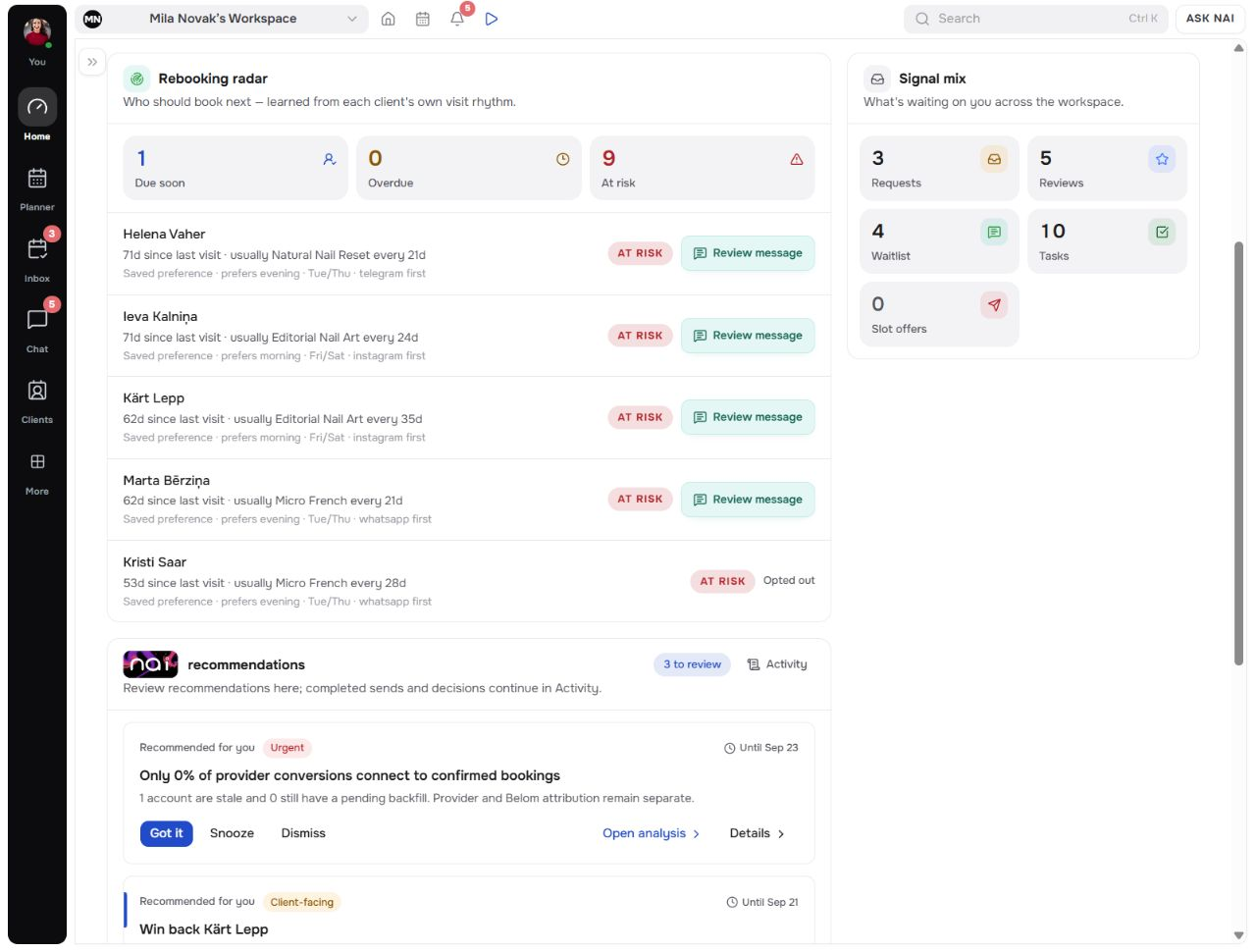Viewport: 1256px width, 952px height.
Task: Click the scrollbar down arrow
Action: click(x=1238, y=935)
